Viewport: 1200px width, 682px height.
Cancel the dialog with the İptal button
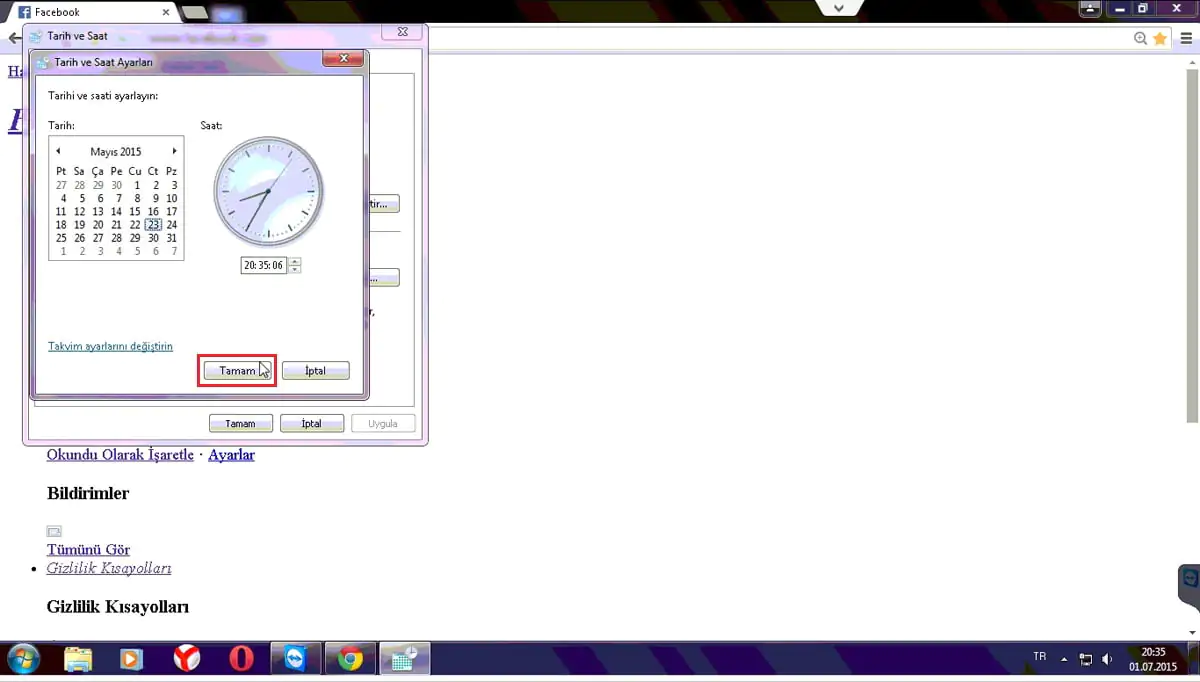pos(315,370)
